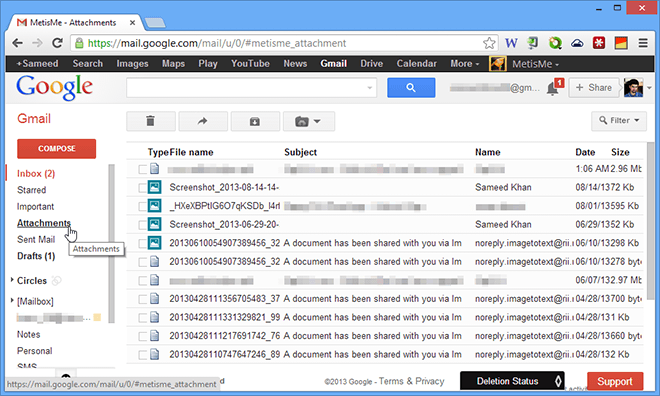Click the MetisMe logo icon in black bar

pyautogui.click(x=498, y=64)
